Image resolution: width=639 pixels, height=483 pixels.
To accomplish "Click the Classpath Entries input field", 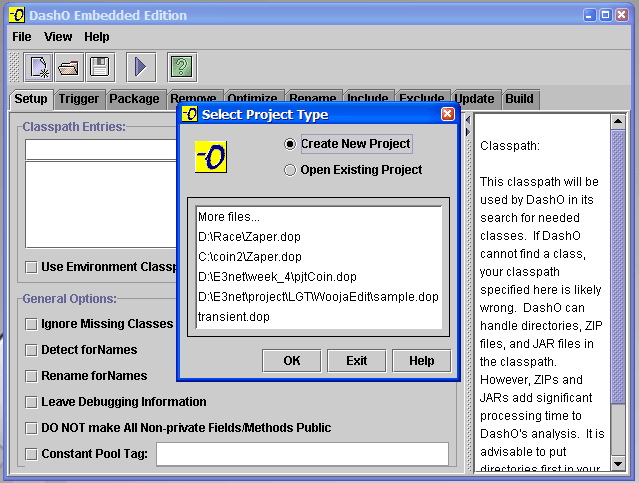I will 101,150.
